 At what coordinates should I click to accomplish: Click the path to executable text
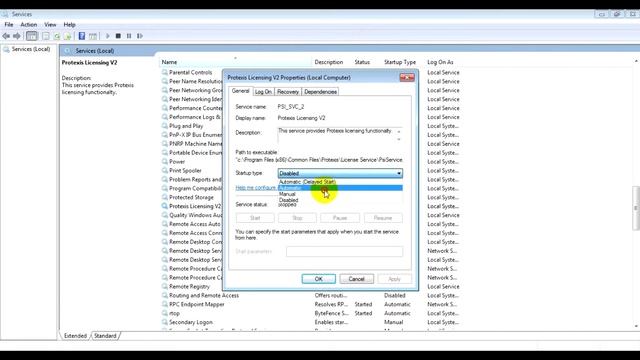pos(319,160)
